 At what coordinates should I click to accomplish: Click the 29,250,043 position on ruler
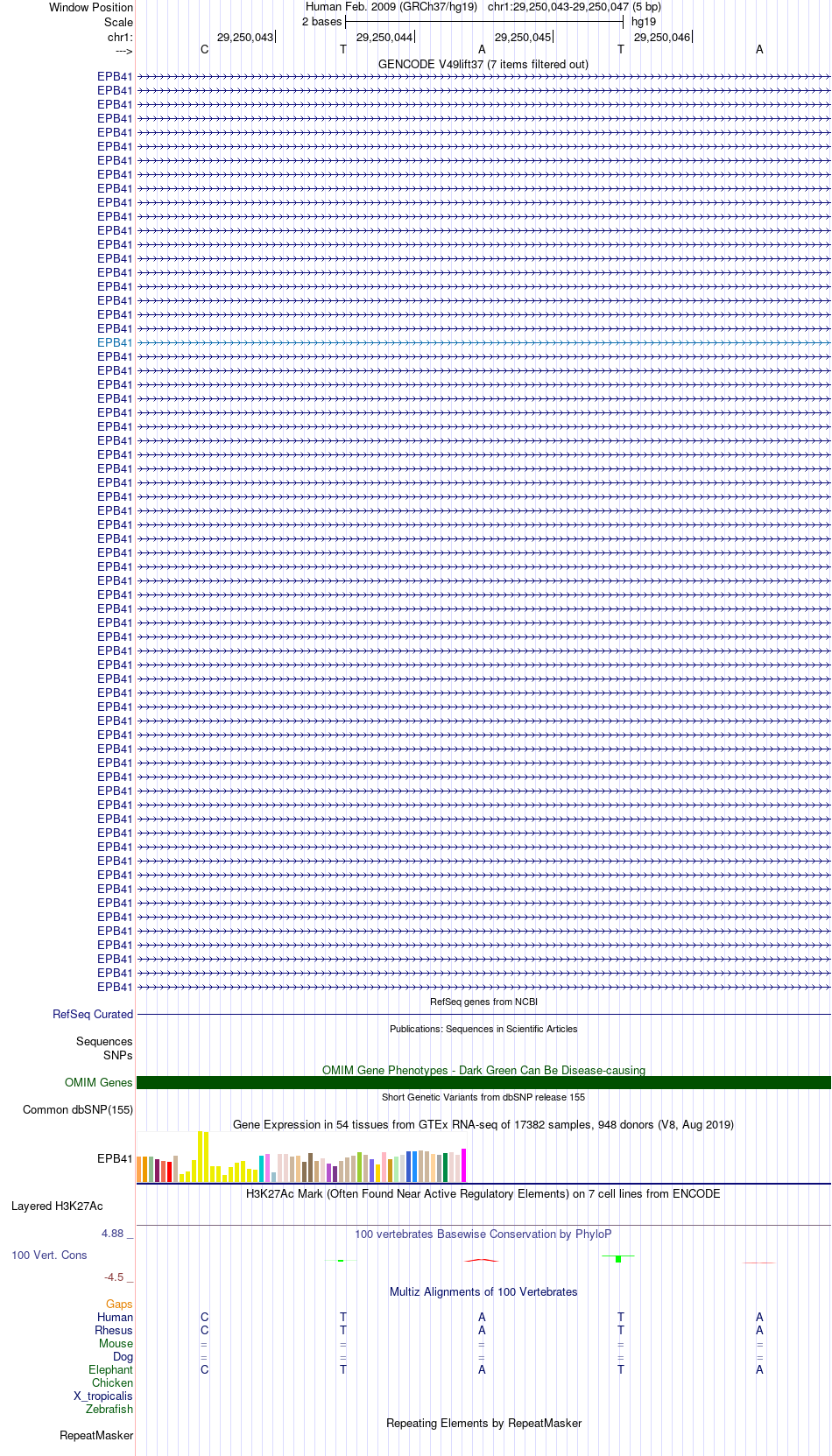click(245, 37)
